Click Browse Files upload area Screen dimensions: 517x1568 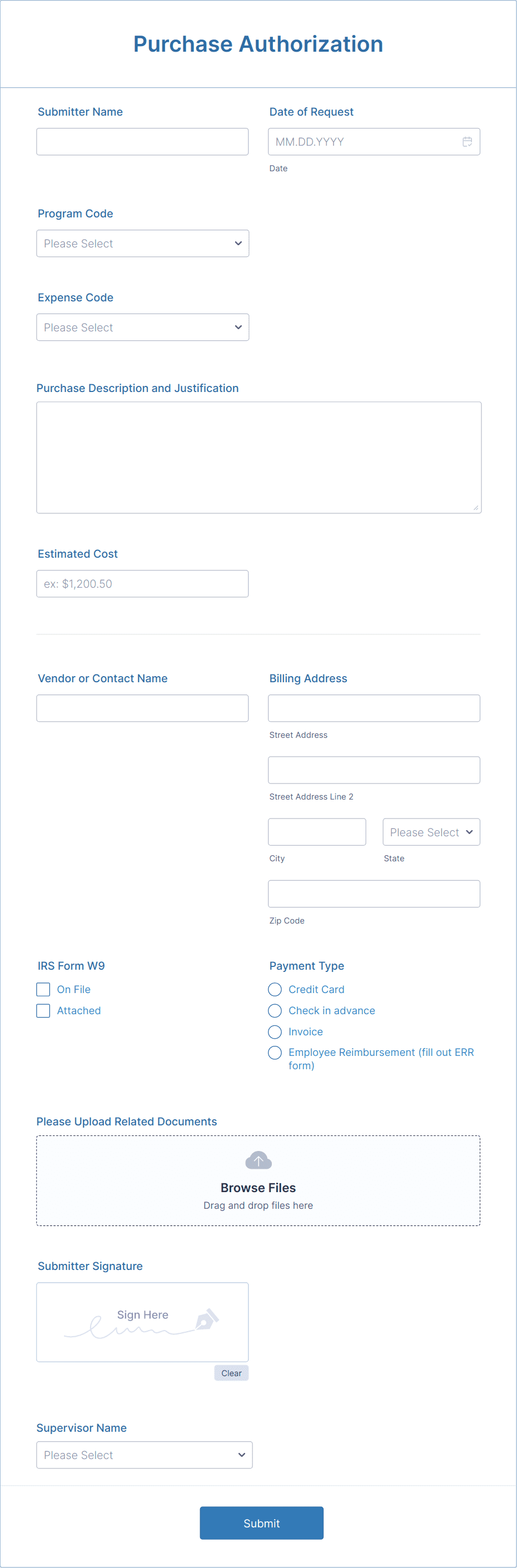click(x=258, y=1180)
